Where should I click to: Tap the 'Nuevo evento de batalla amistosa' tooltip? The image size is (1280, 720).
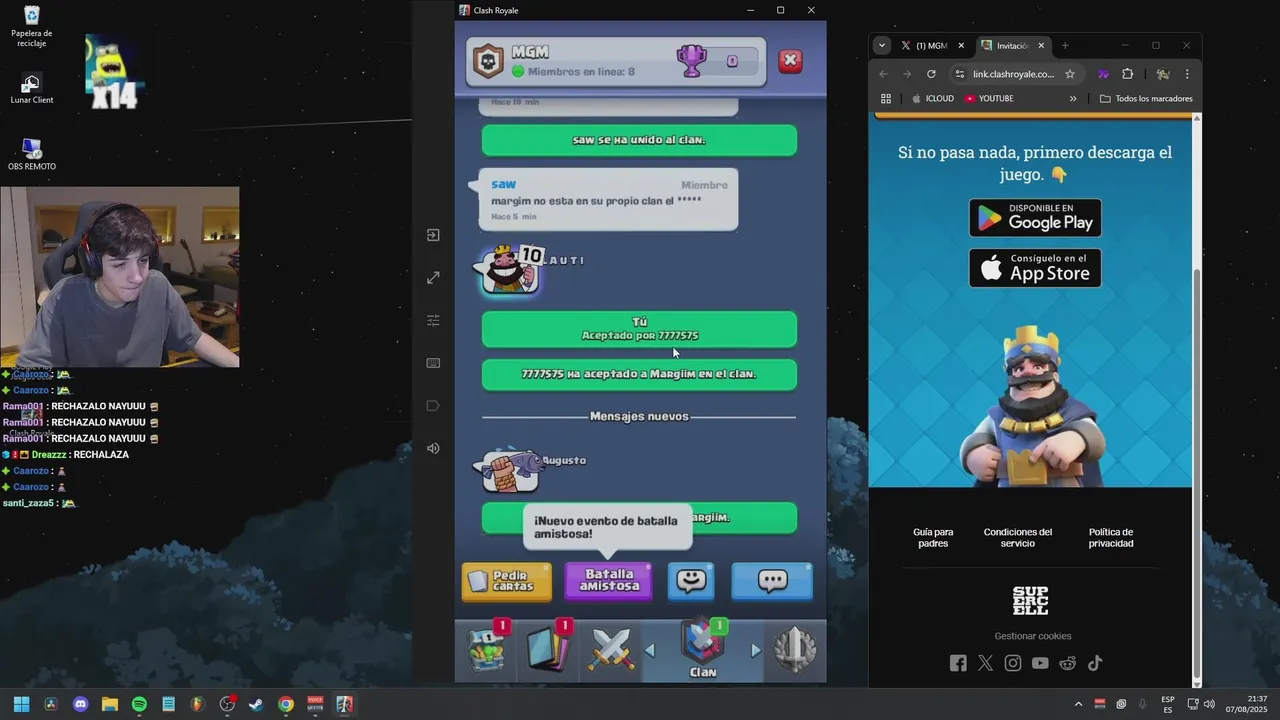click(x=607, y=527)
